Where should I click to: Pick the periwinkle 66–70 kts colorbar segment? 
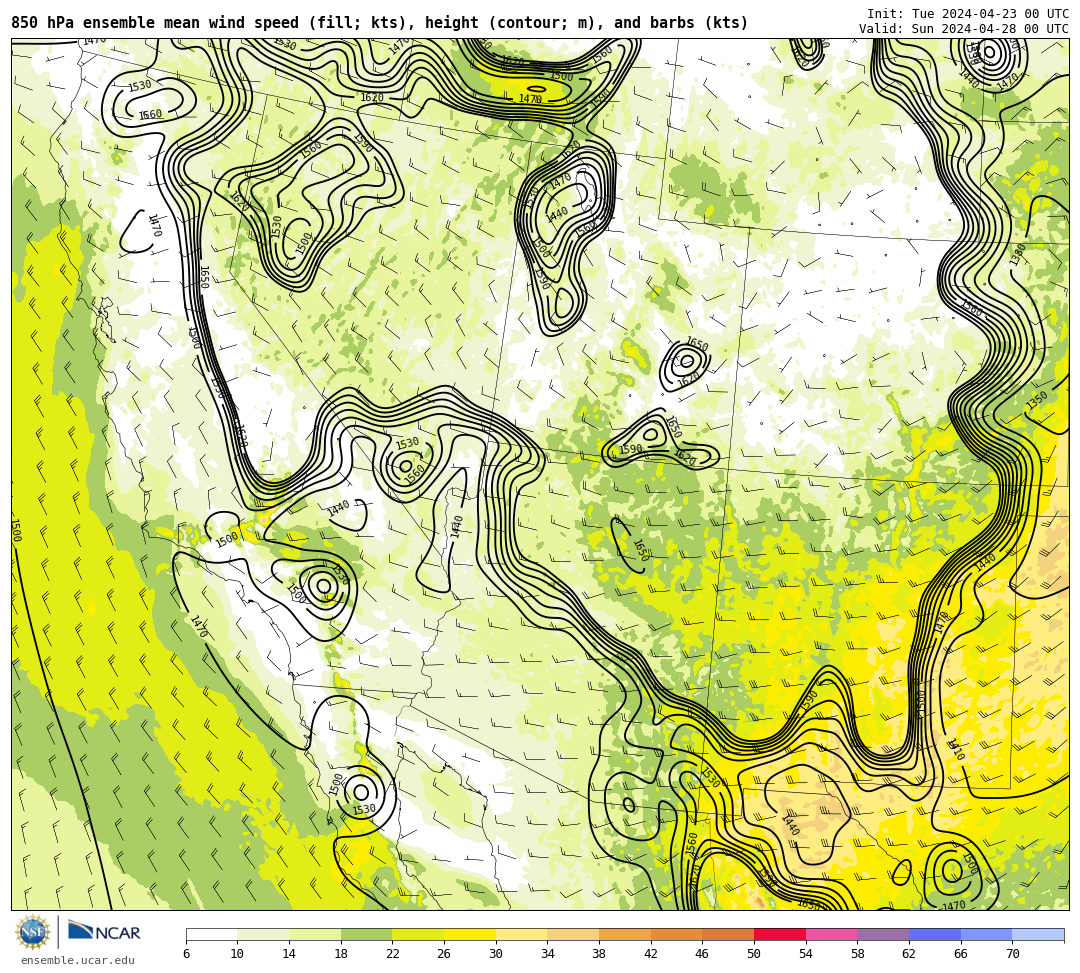(986, 934)
